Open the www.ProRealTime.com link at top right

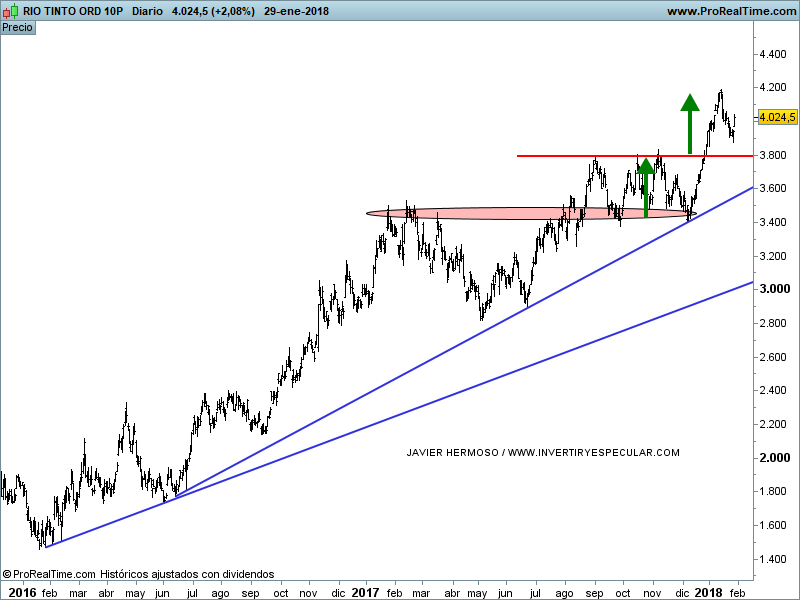[x=730, y=11]
